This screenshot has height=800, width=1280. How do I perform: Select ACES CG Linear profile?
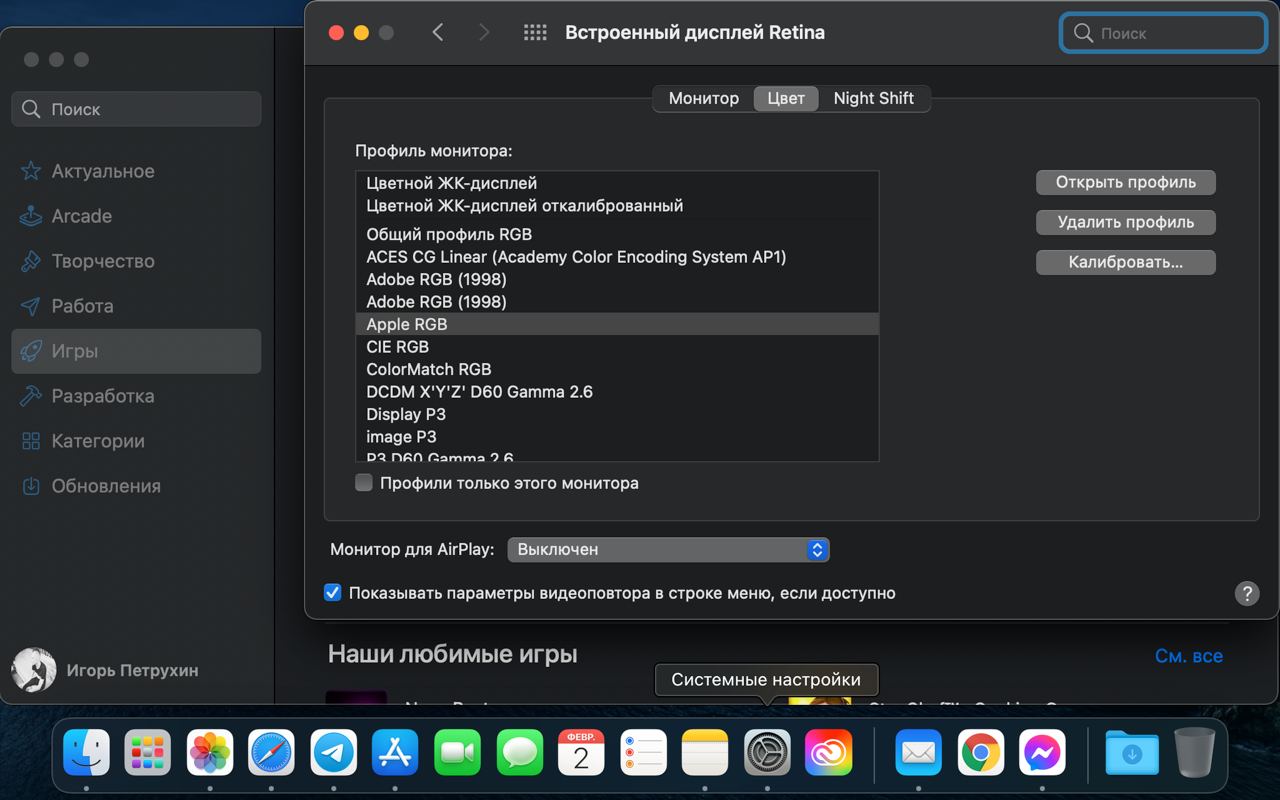pyautogui.click(x=617, y=257)
